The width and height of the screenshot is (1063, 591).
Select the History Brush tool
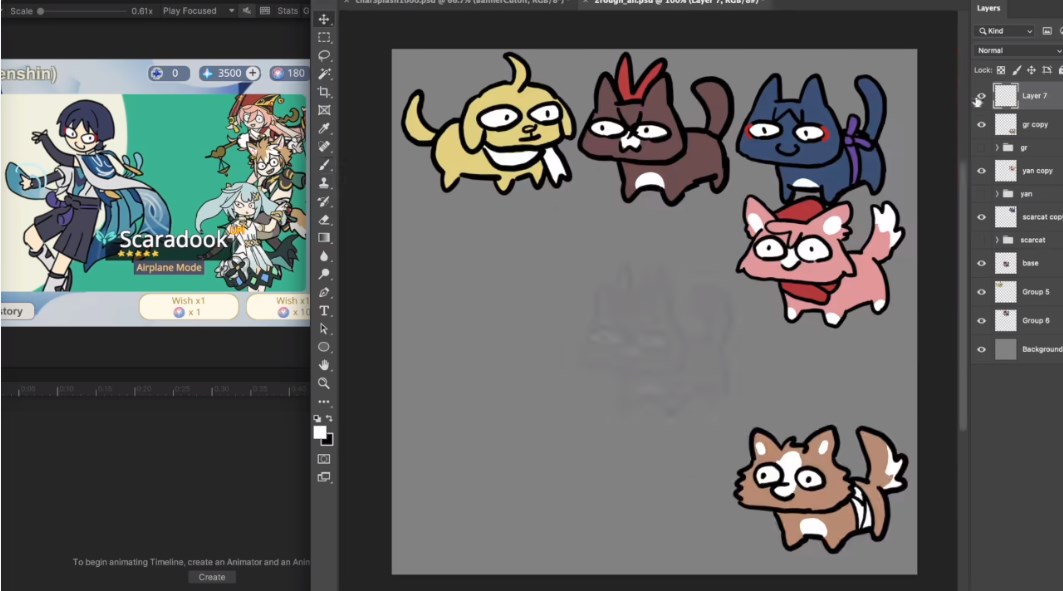tap(324, 201)
